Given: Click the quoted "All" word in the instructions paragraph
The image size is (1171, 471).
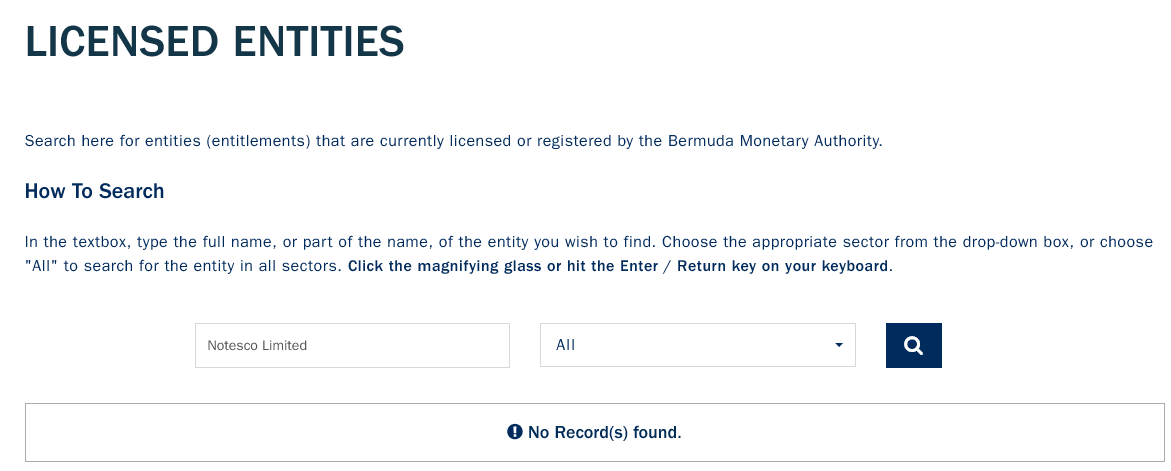Looking at the screenshot, I should point(42,266).
